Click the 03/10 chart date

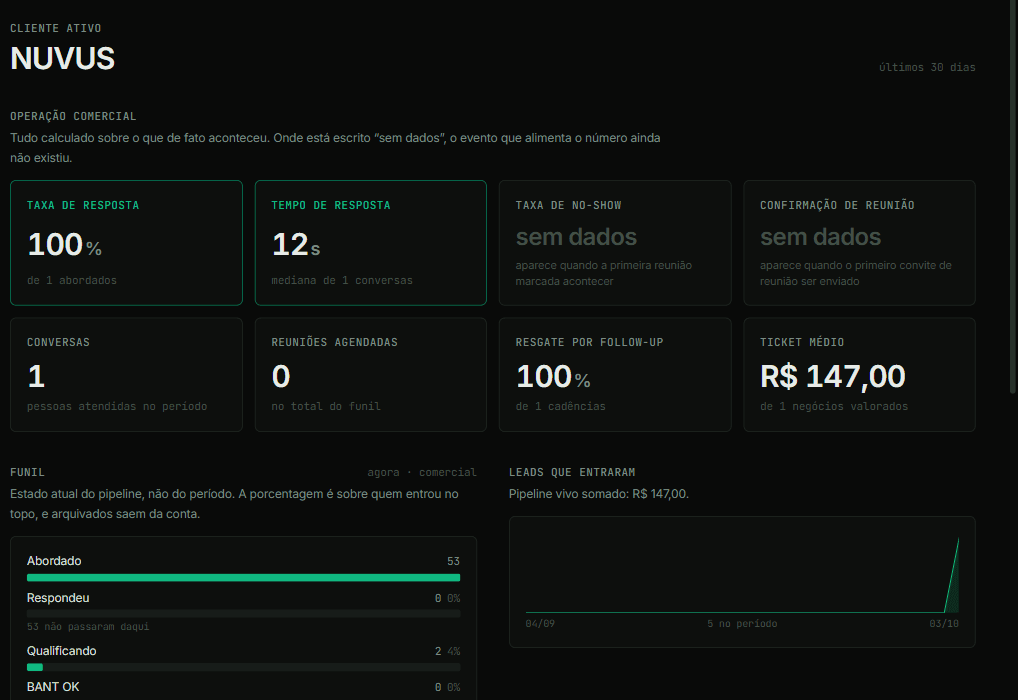click(944, 623)
